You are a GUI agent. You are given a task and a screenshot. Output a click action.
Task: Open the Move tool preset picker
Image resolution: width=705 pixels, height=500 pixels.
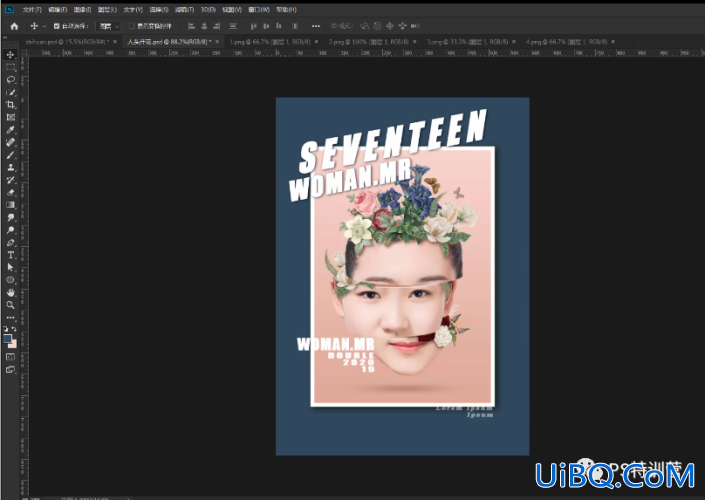(x=37, y=26)
